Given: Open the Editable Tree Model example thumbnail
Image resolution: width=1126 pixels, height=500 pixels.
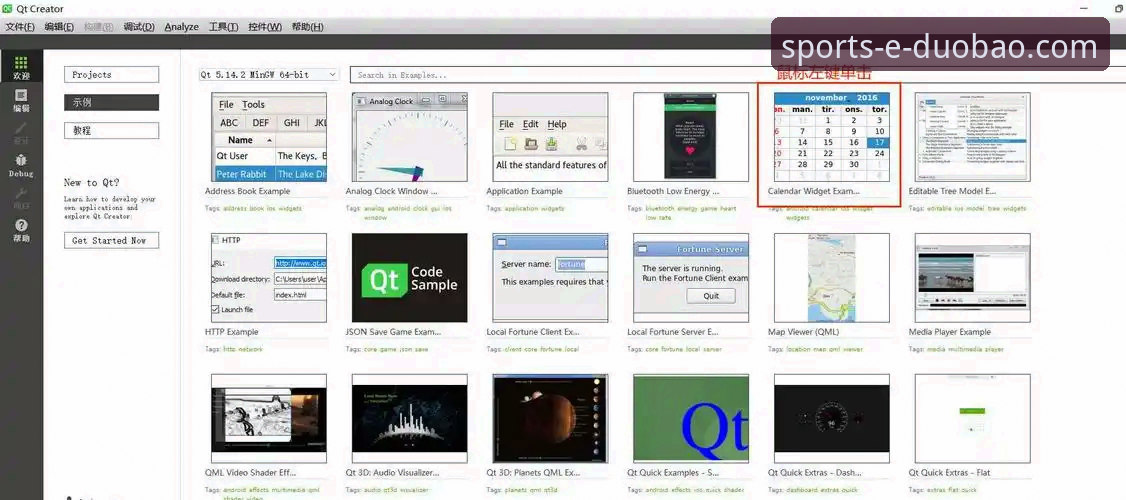Looking at the screenshot, I should (x=972, y=136).
